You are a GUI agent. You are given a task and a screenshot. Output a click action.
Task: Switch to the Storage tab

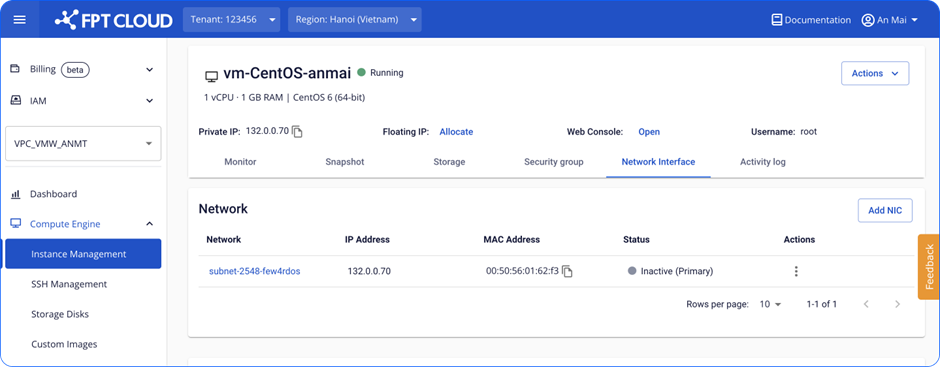coord(449,162)
